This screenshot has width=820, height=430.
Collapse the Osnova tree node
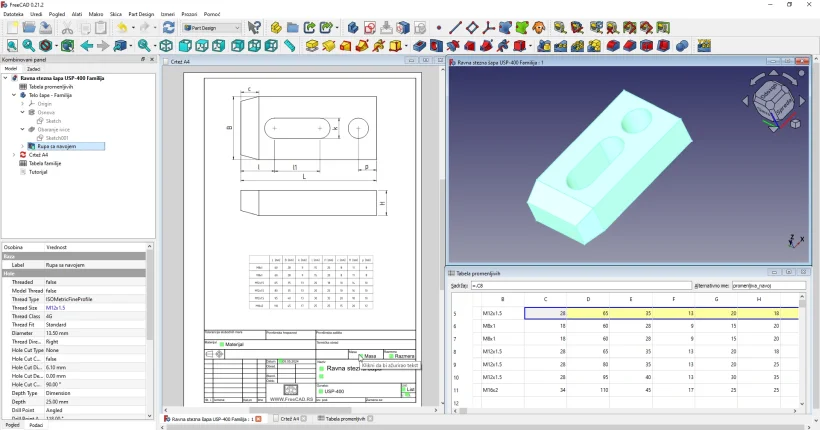pyautogui.click(x=22, y=112)
